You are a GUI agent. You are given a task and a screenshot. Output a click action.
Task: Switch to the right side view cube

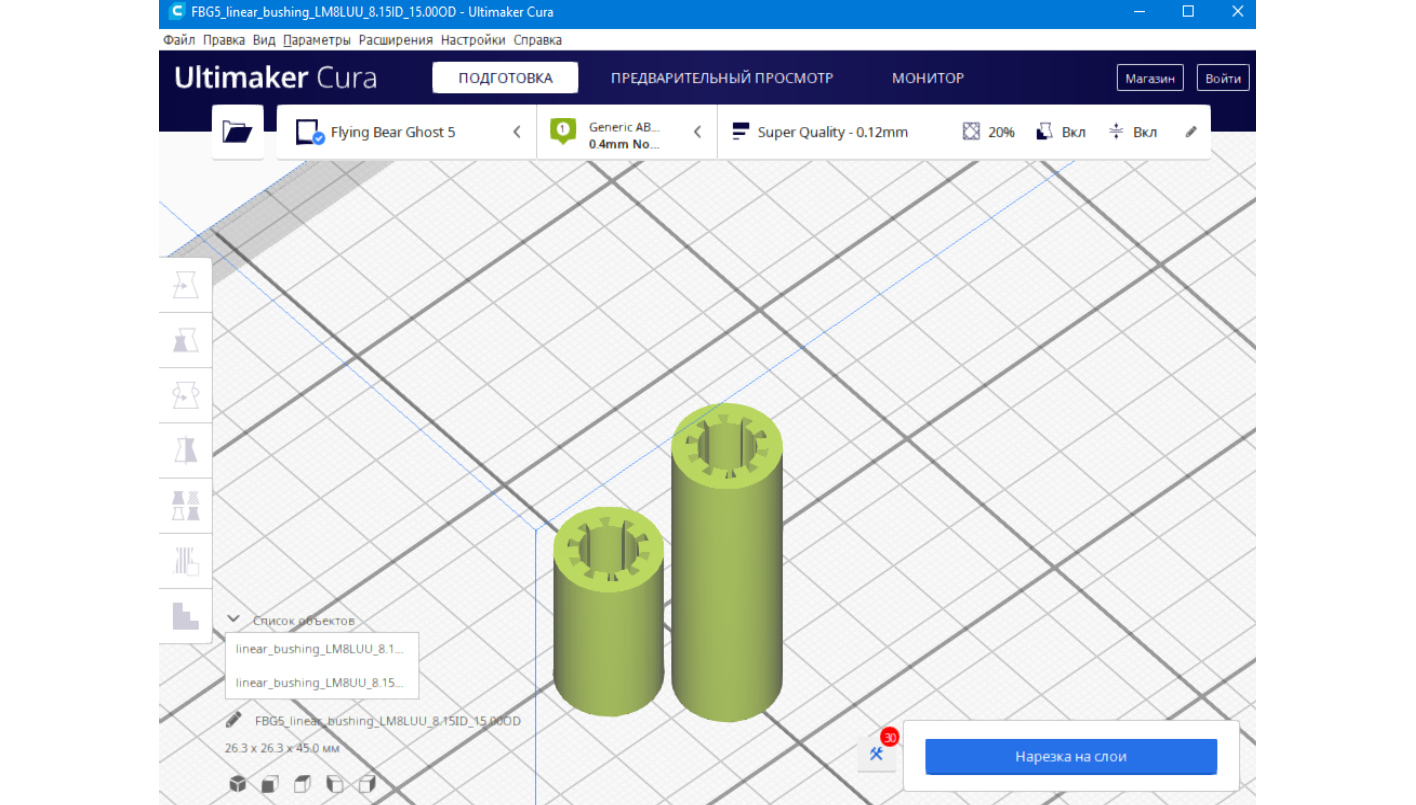[367, 784]
